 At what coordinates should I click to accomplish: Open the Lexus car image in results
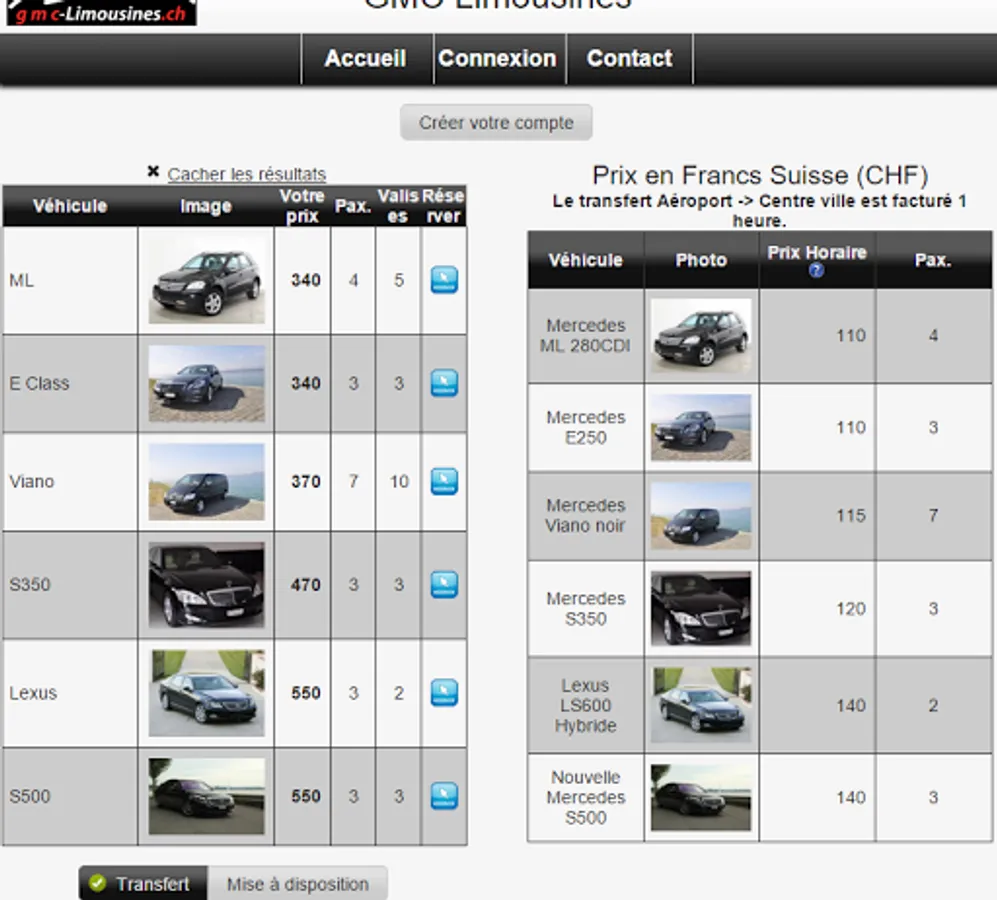(x=207, y=693)
